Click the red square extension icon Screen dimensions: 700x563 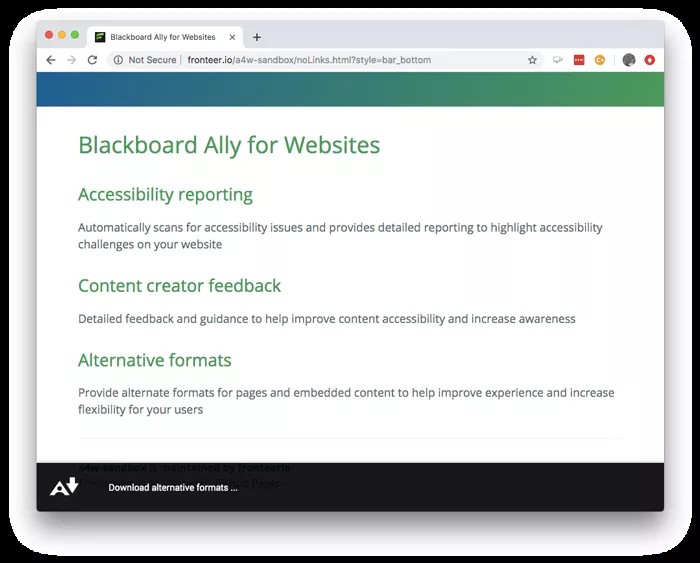[x=579, y=60]
